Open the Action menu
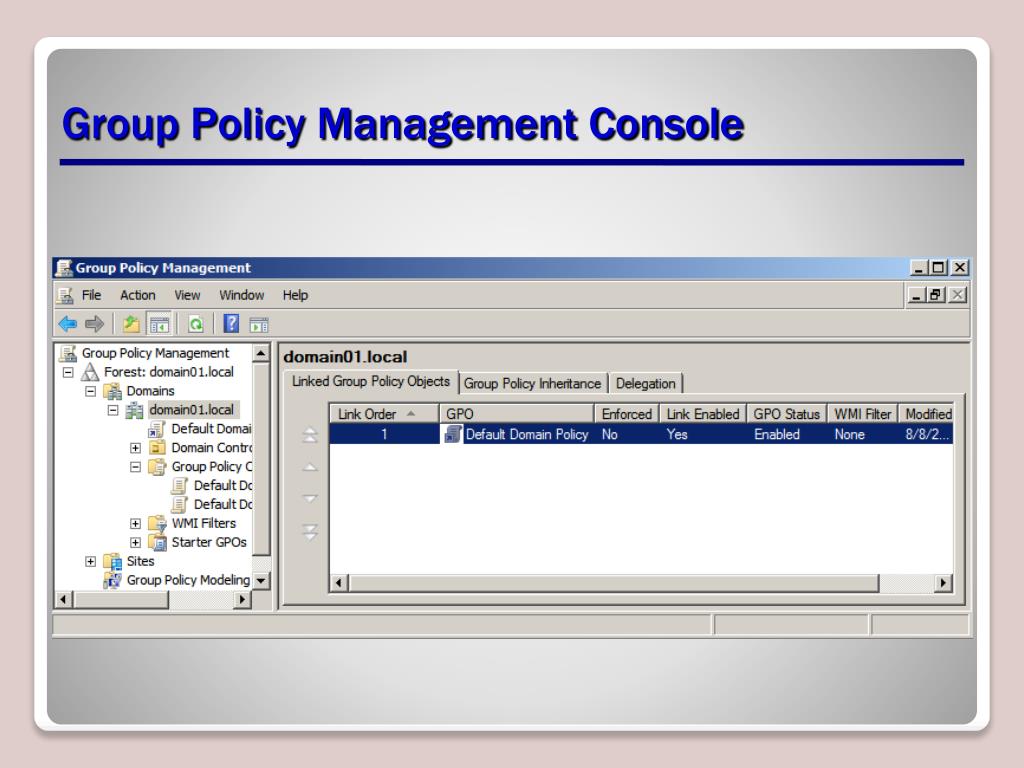1024x768 pixels. click(x=138, y=295)
